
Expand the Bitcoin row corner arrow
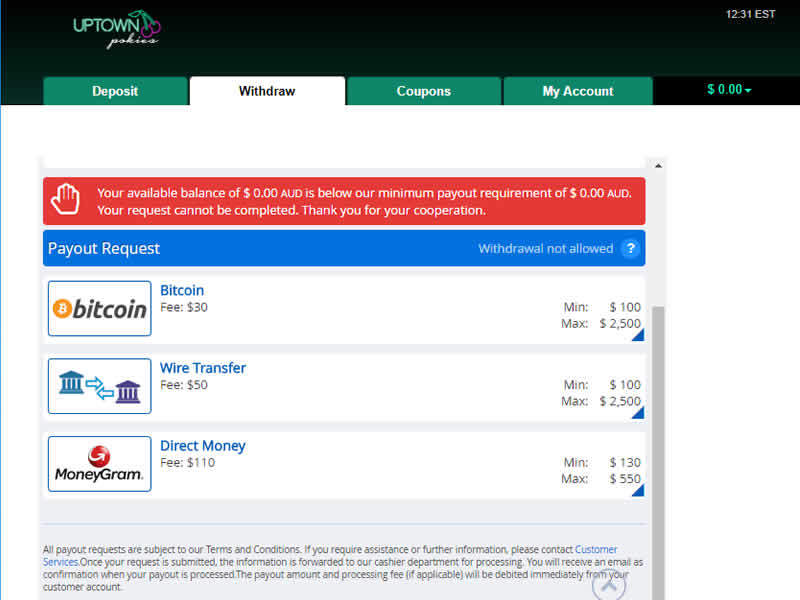[638, 335]
